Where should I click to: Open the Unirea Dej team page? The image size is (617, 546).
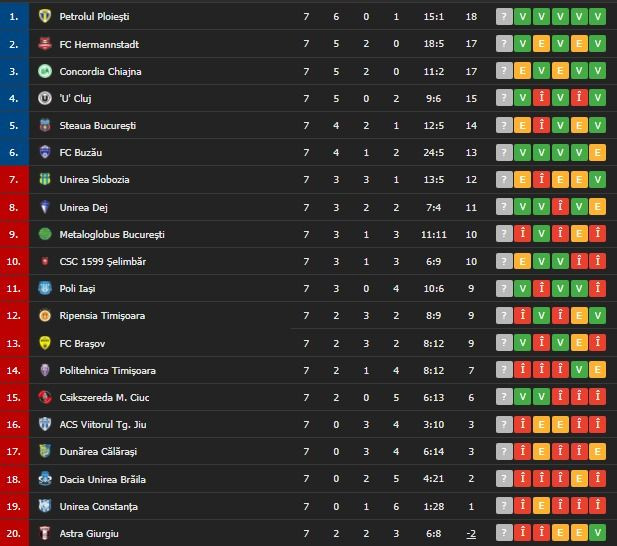coord(84,207)
